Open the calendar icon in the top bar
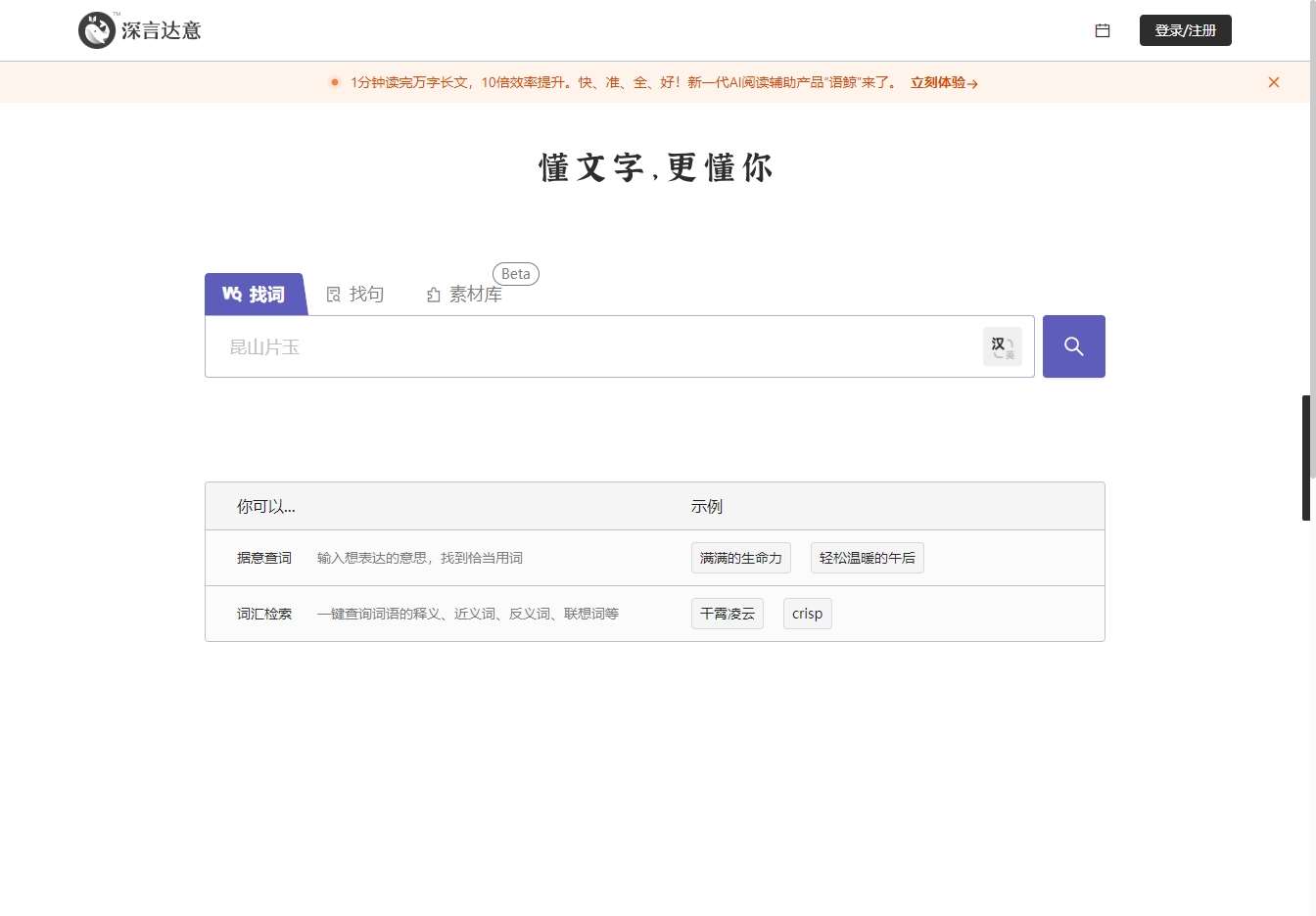The image size is (1316, 916). 1102,30
